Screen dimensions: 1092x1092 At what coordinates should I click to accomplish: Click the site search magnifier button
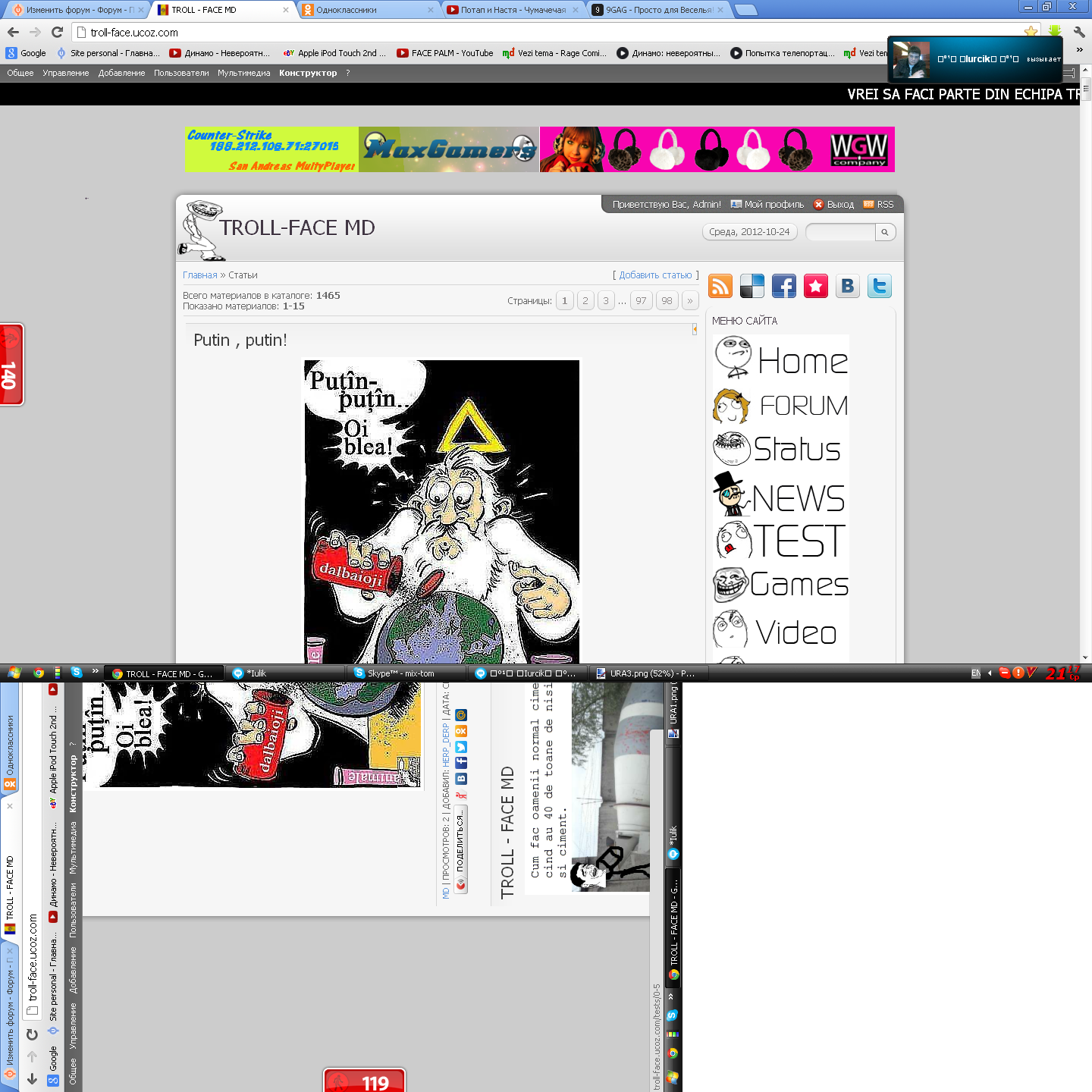click(x=885, y=232)
